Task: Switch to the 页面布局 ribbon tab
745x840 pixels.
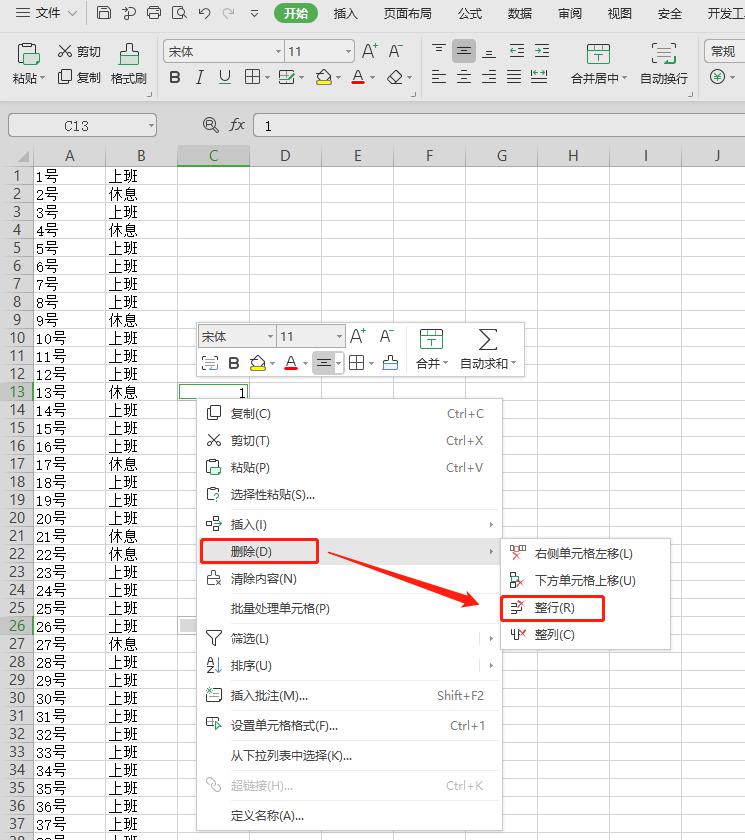Action: click(408, 13)
